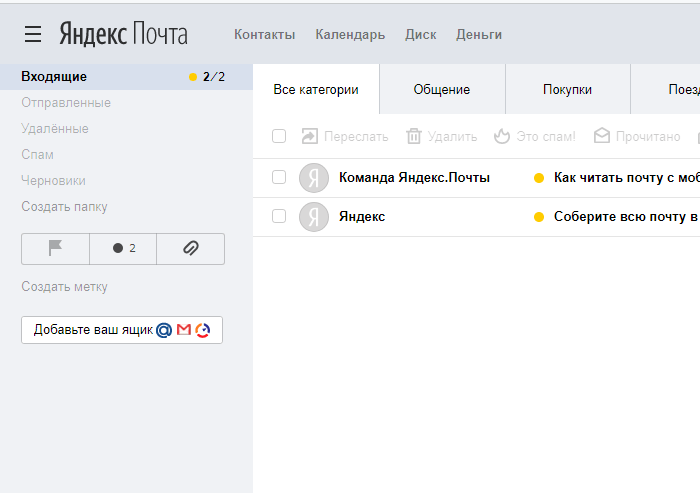Open the Спам folder

tap(38, 155)
